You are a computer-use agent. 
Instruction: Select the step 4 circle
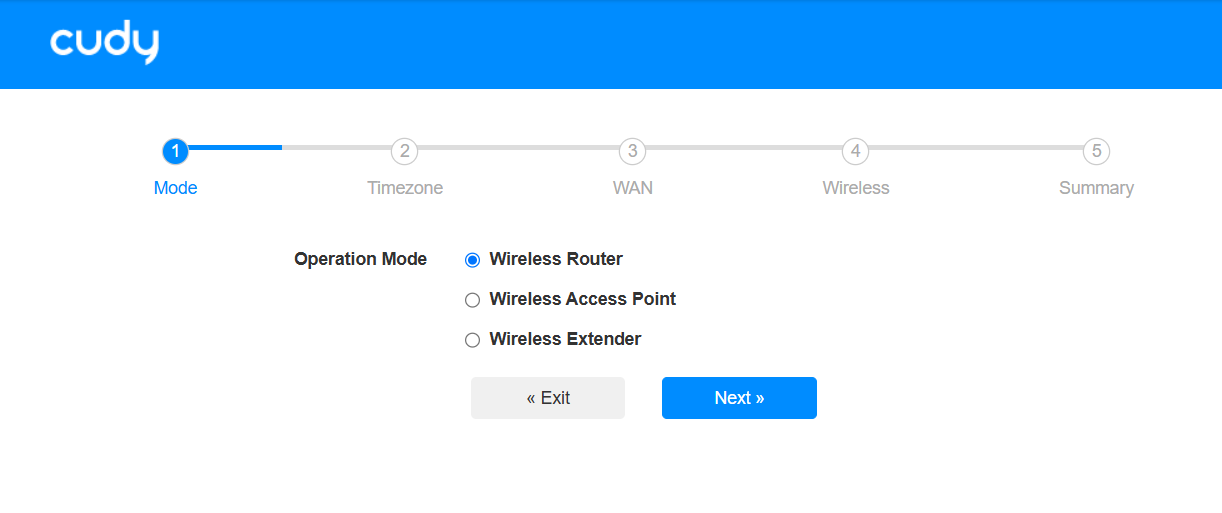pyautogui.click(x=855, y=151)
